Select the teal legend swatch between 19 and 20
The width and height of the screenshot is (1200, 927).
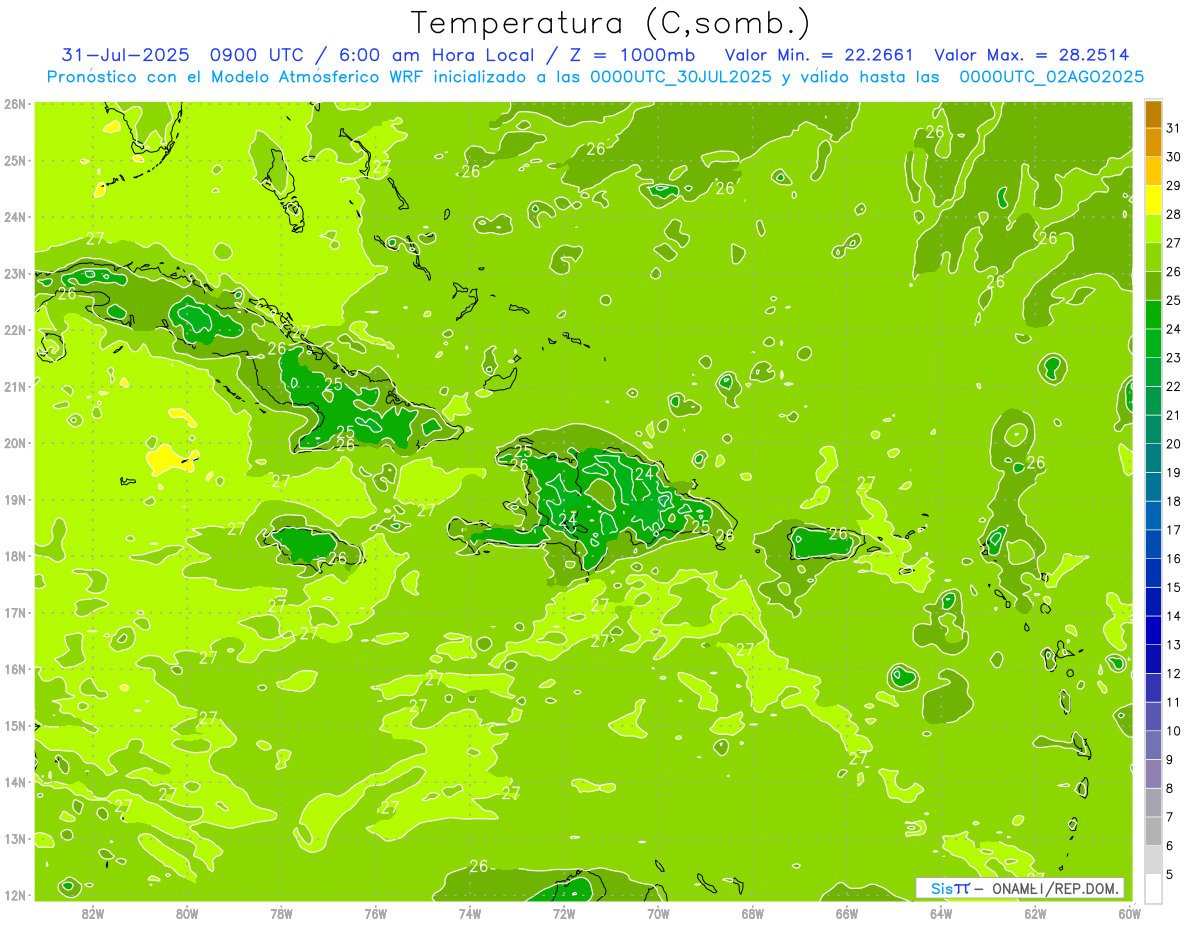[x=1153, y=458]
